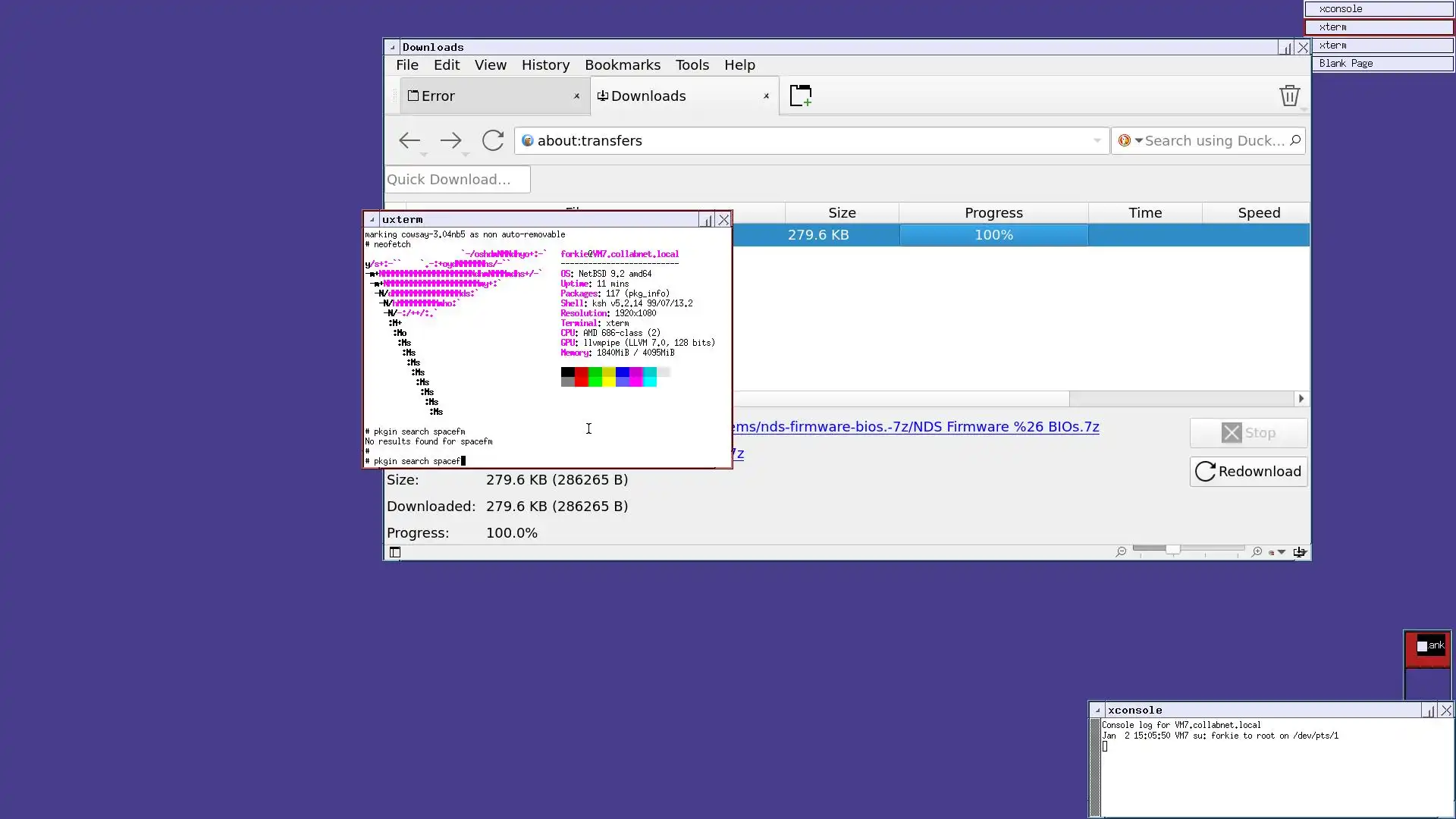Click the forward navigation arrow

(x=450, y=140)
